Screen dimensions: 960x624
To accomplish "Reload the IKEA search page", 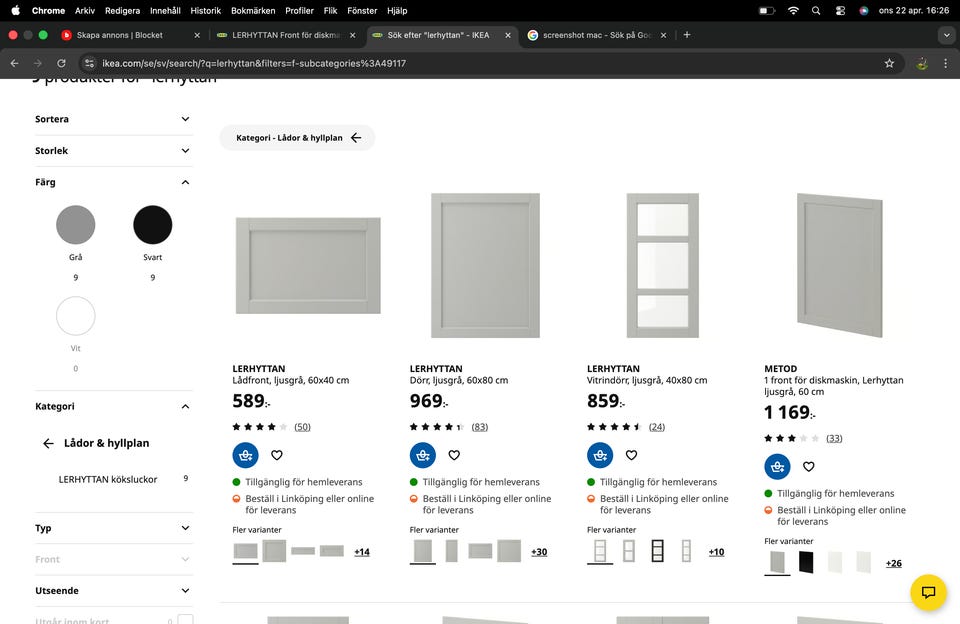I will [x=61, y=63].
